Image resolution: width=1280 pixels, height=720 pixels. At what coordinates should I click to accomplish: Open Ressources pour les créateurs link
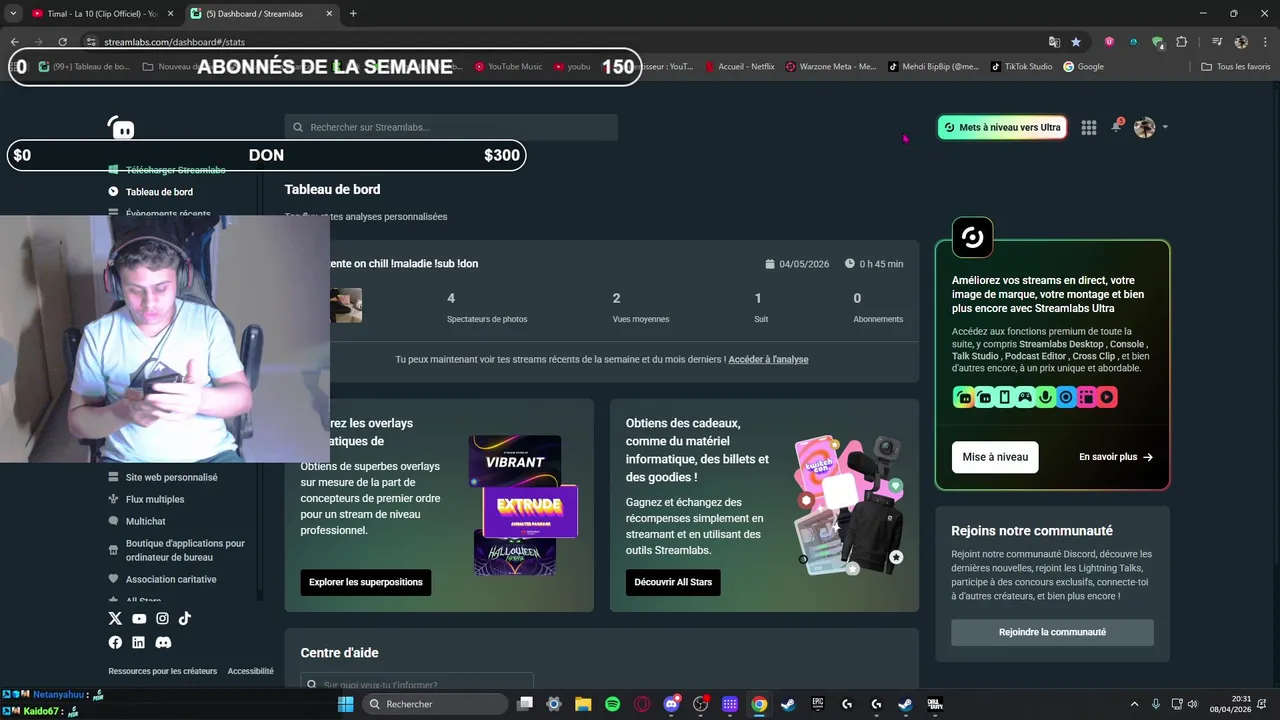[163, 671]
